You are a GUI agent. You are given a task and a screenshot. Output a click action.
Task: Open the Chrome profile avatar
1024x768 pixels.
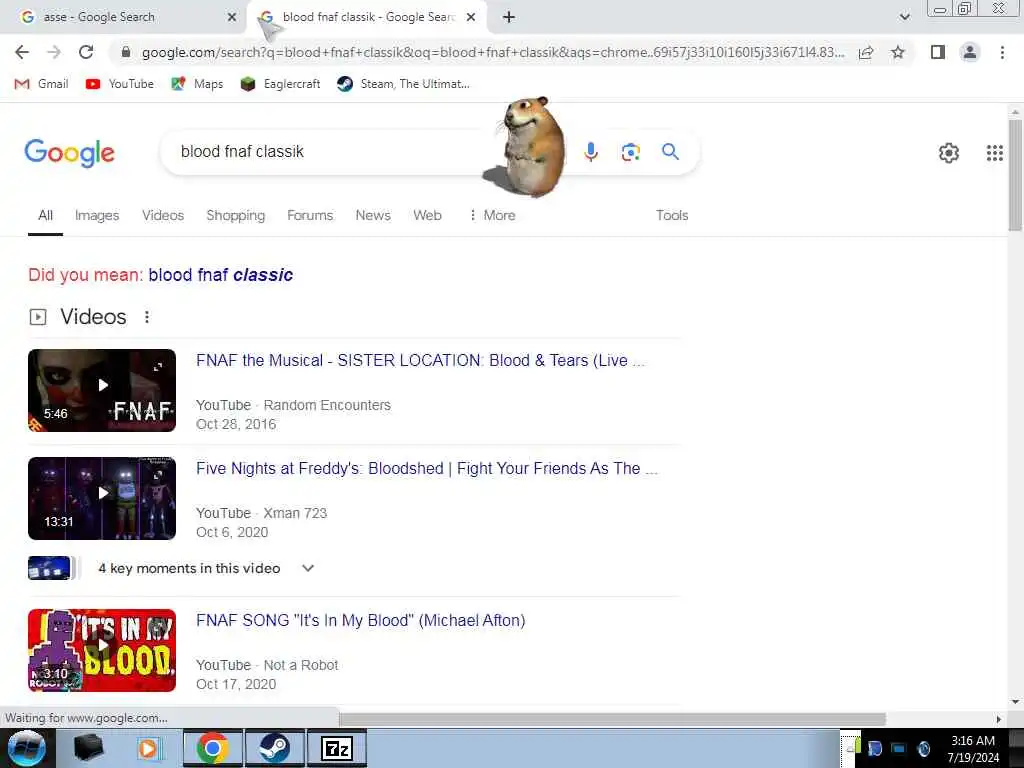[970, 52]
